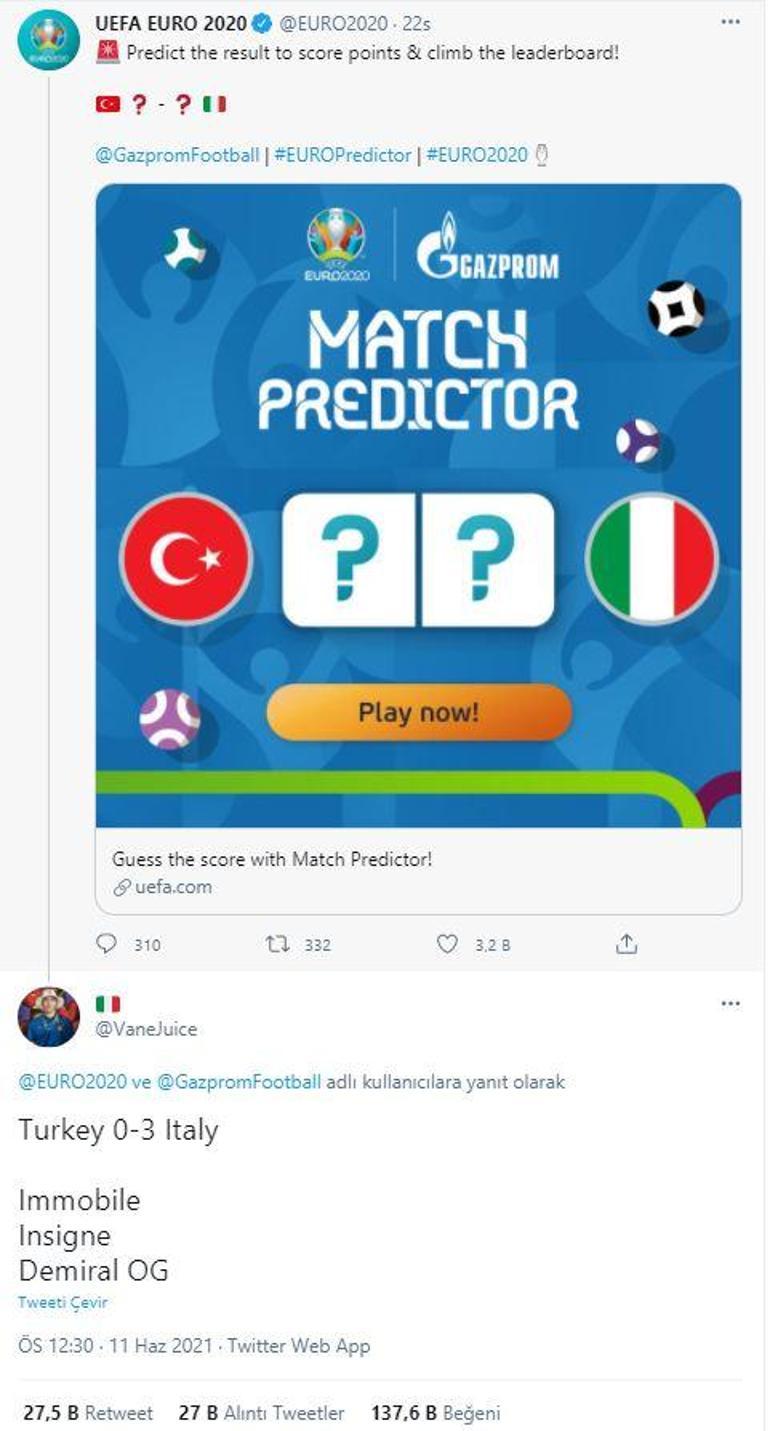
Task: Share the tweet via upload icon
Action: pos(627,944)
